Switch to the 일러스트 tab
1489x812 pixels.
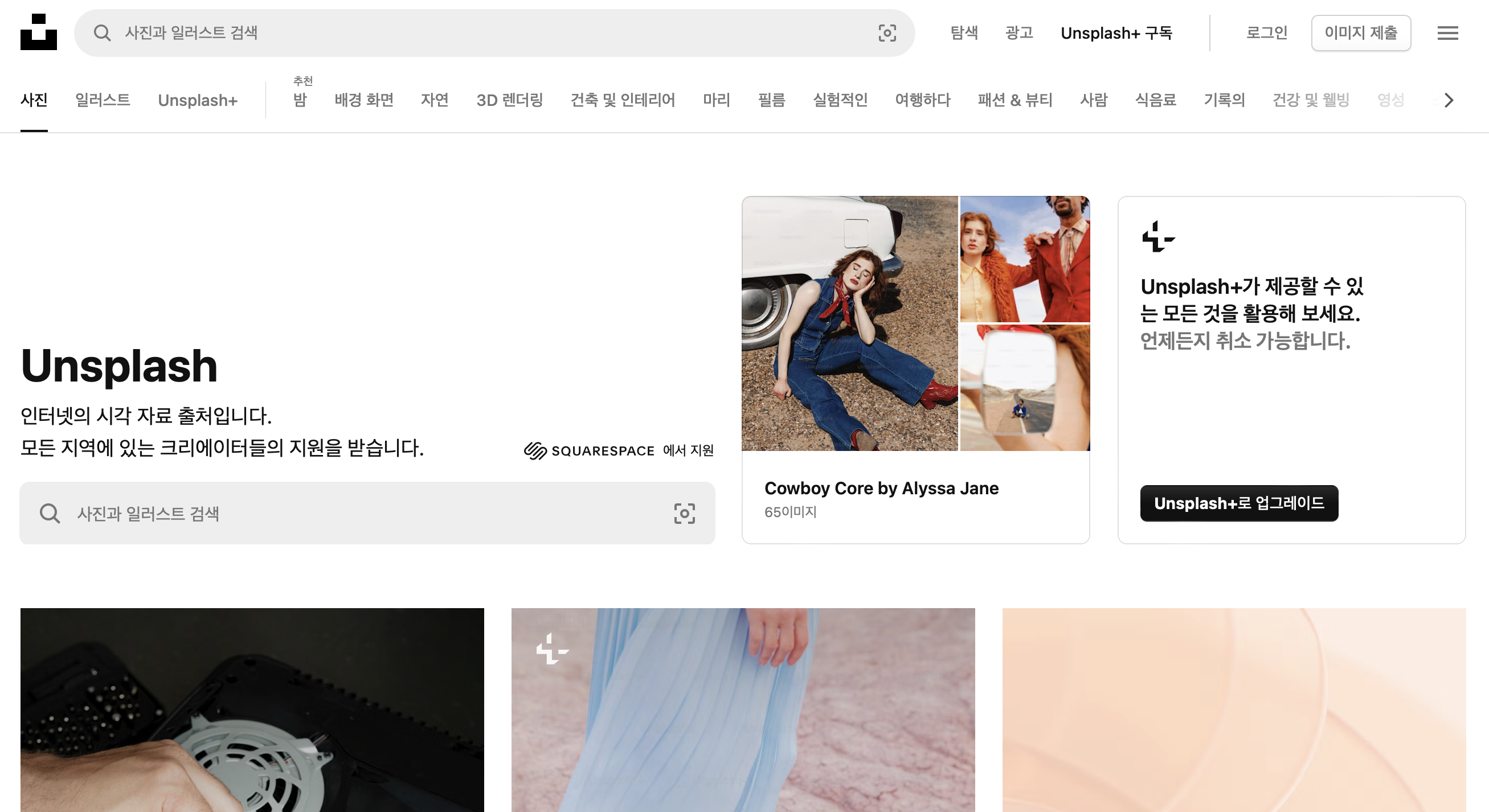[103, 100]
